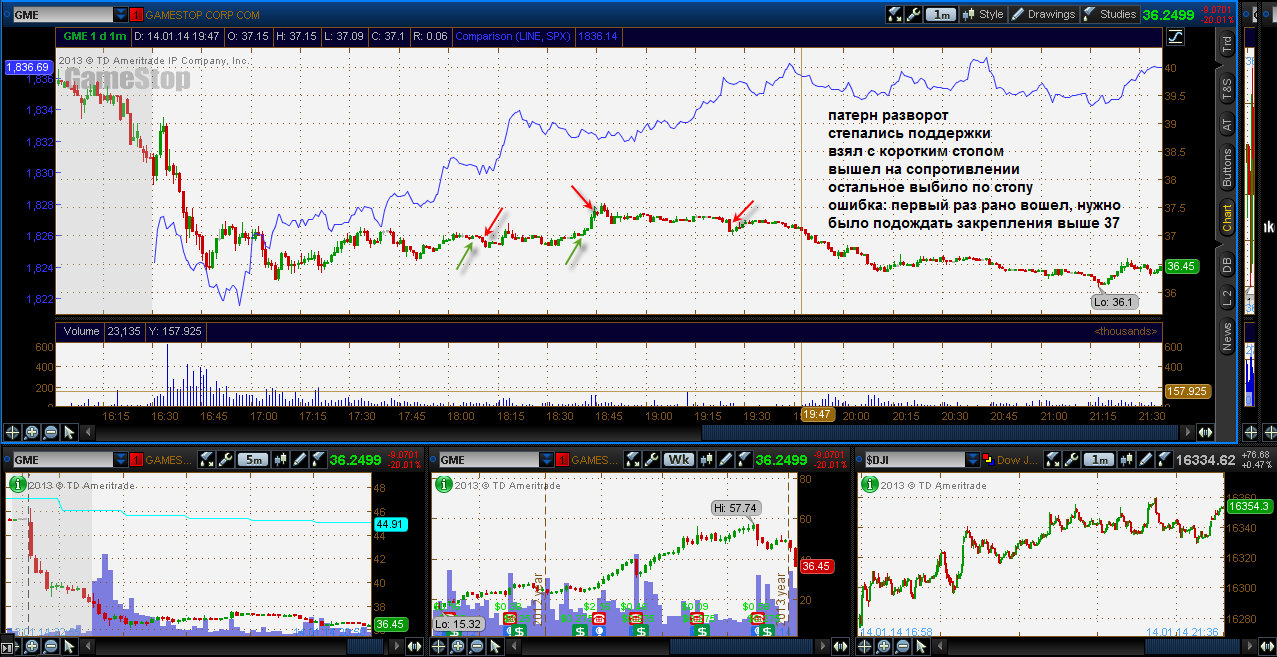Open chart settings wrench on main GME chart
Screen dimensions: 1277x657
point(915,14)
